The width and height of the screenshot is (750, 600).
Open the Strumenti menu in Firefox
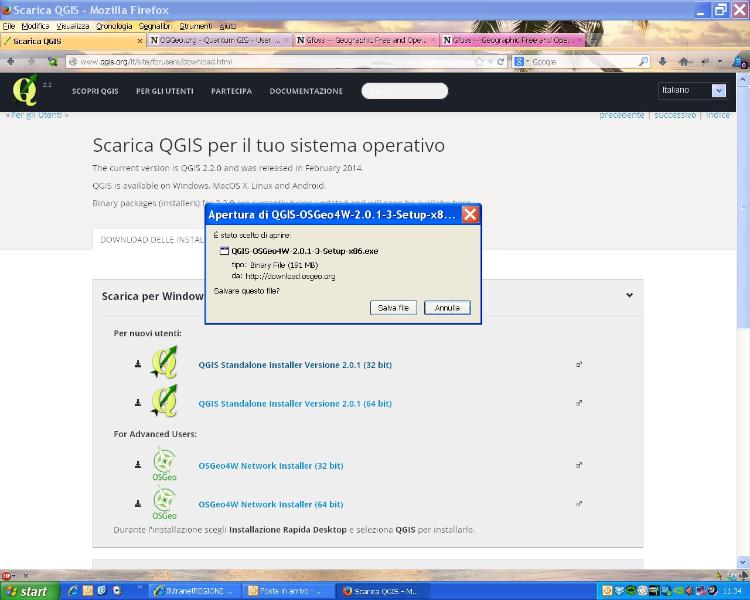[x=195, y=25]
